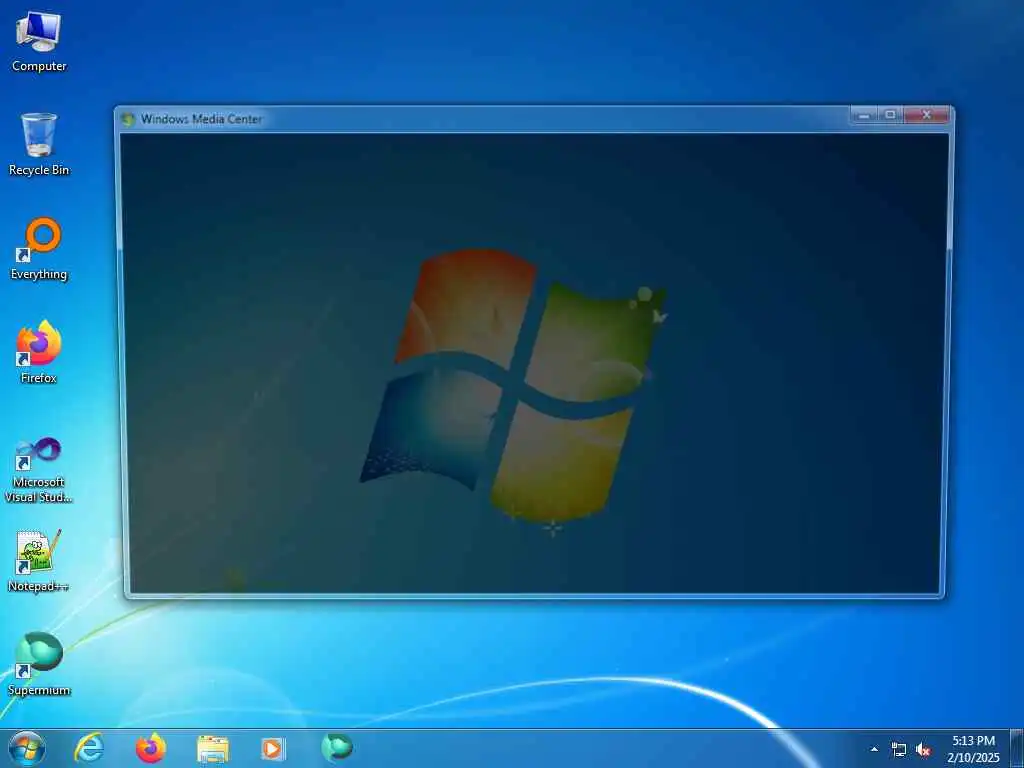
Task: Launch Internet Explorer from the taskbar
Action: pos(89,748)
